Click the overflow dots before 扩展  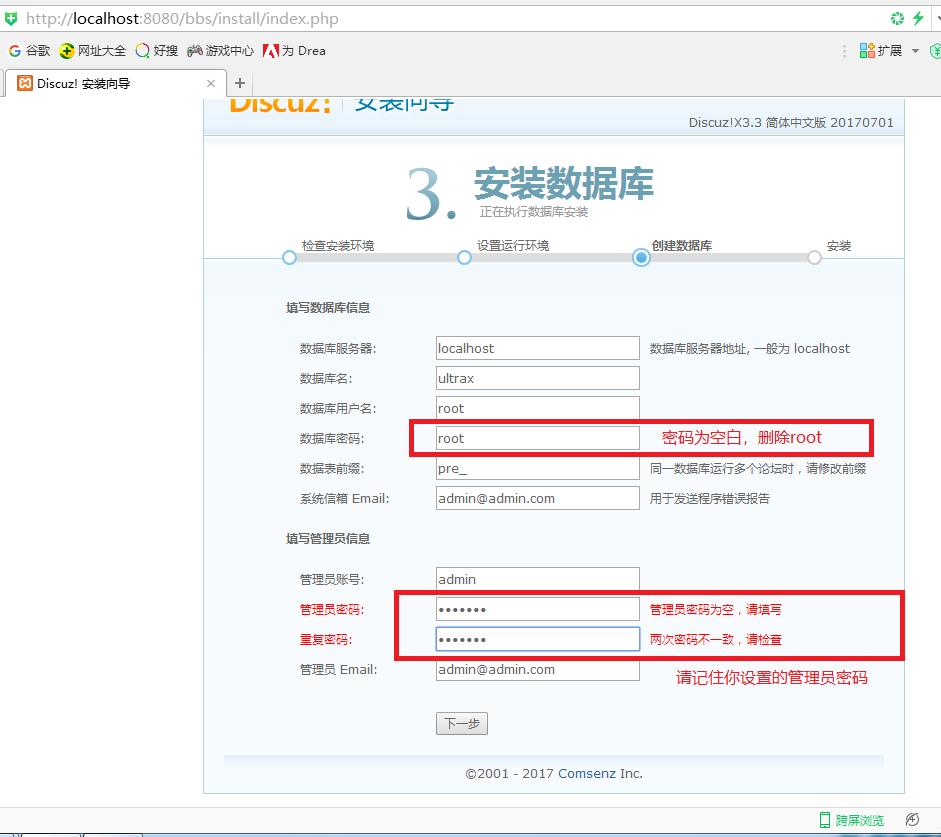pos(845,50)
